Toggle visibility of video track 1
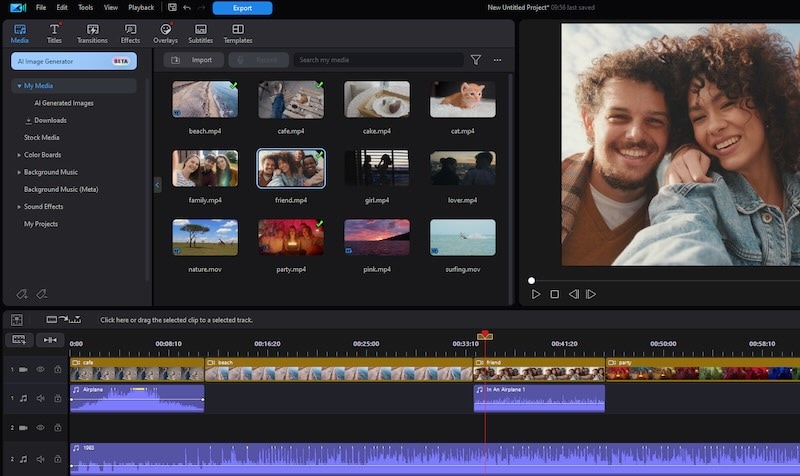The width and height of the screenshot is (800, 476). coord(40,369)
